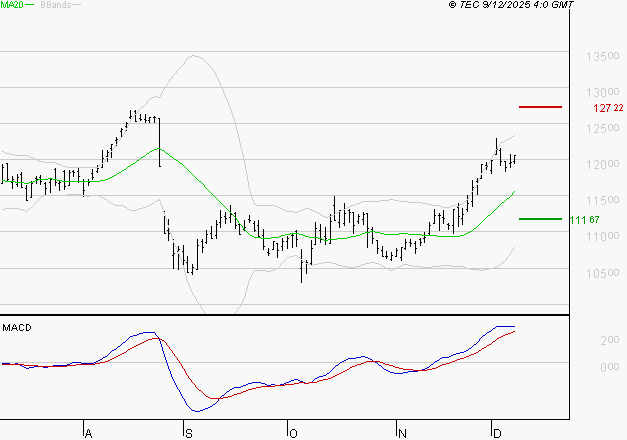
Task: Click the S month marker on the time axis
Action: 189,434
